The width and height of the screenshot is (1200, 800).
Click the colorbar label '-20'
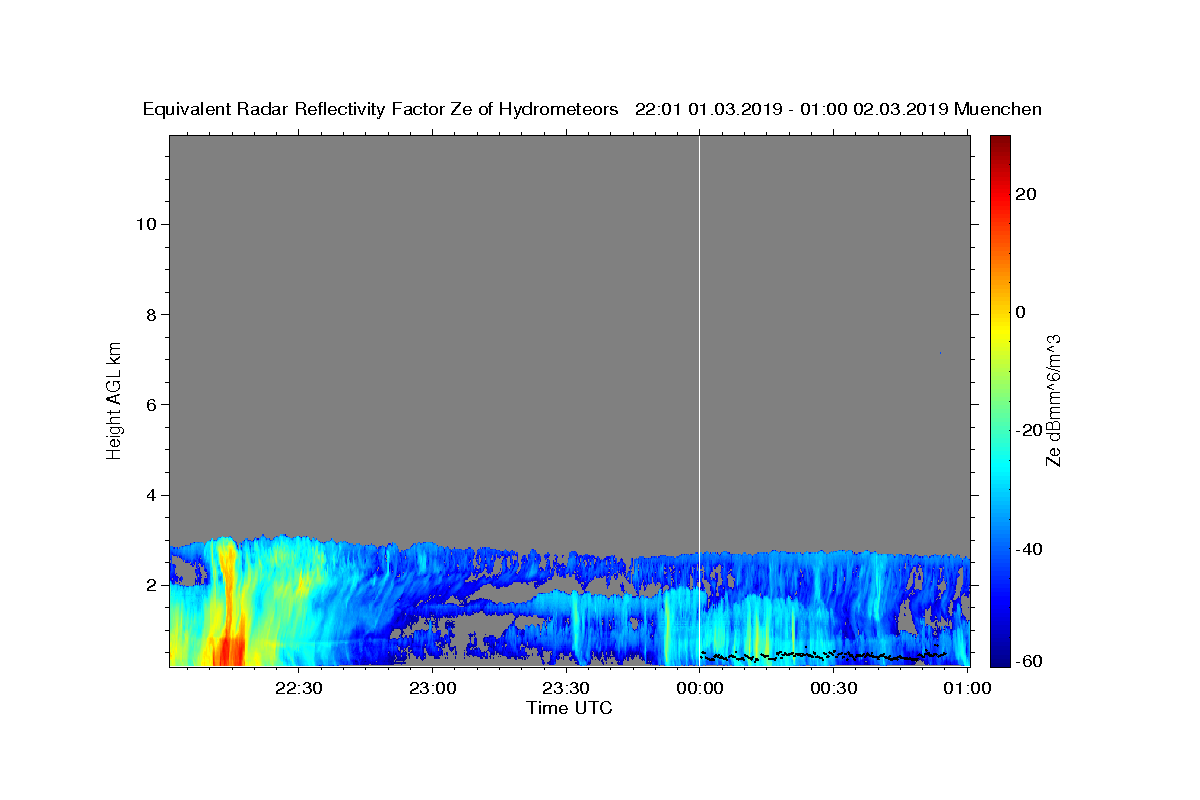[1028, 430]
